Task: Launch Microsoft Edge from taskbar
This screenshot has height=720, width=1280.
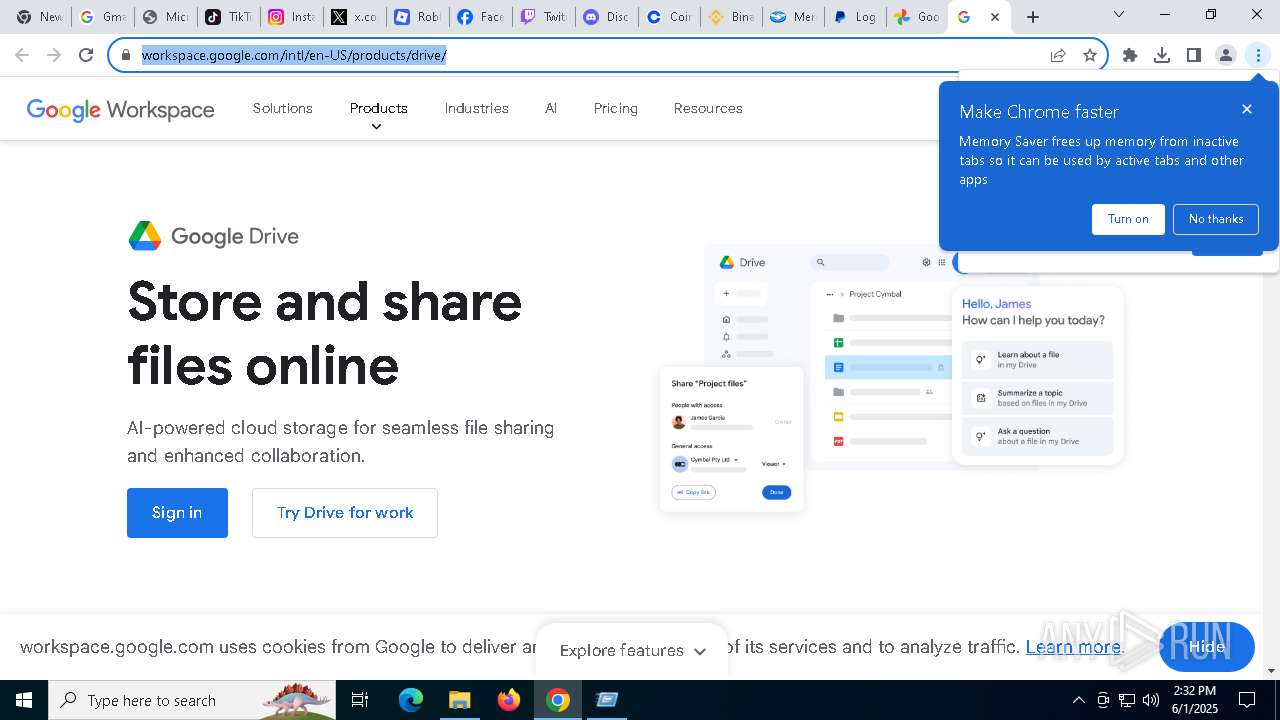Action: coord(411,700)
